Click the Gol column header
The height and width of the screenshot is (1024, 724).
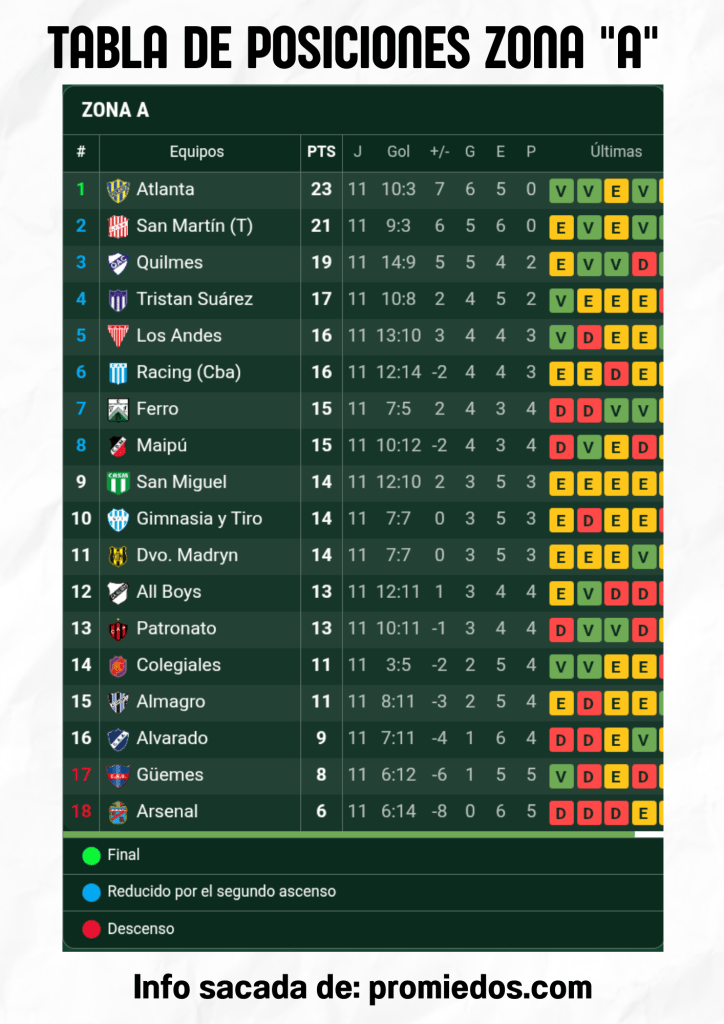point(398,152)
